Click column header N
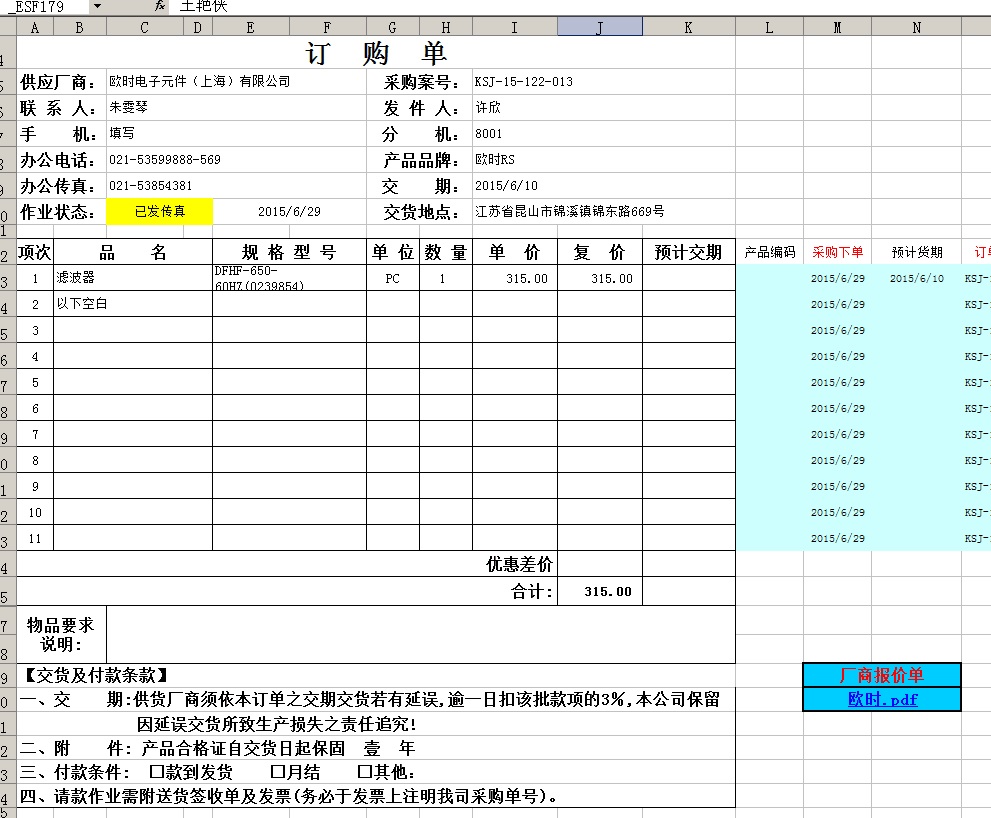Screen dimensions: 991x818 916,28
